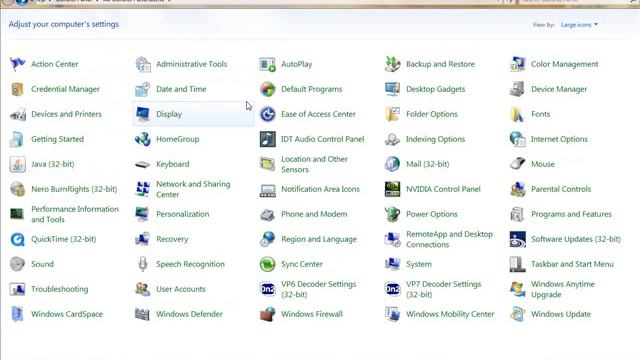Open the Windows CardSpace link

pyautogui.click(x=67, y=314)
